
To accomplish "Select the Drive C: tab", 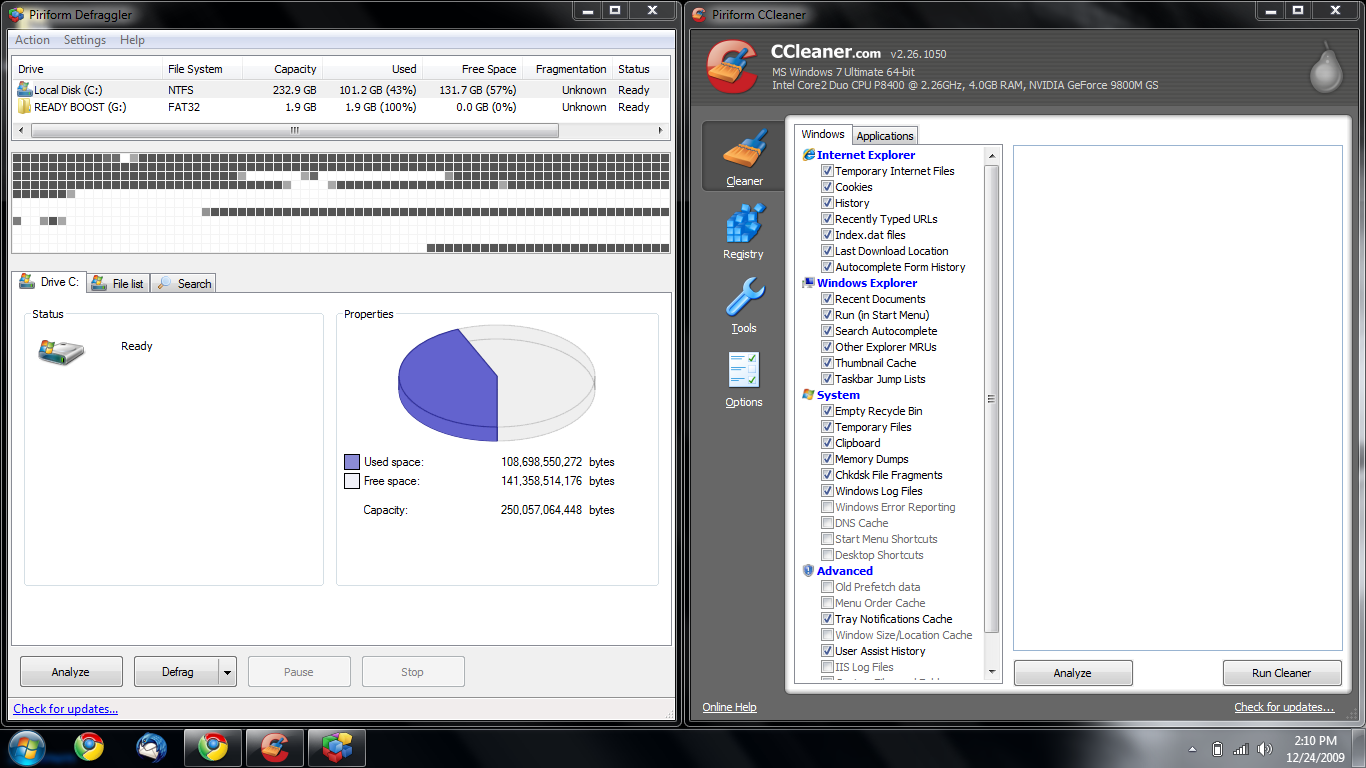I will pyautogui.click(x=49, y=282).
